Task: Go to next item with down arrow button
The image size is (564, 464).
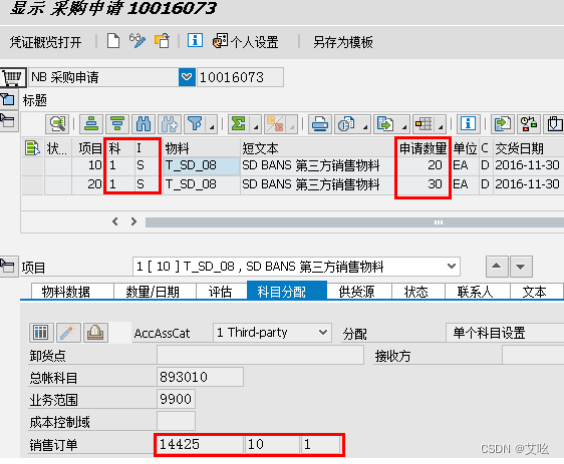Action: coord(520,267)
